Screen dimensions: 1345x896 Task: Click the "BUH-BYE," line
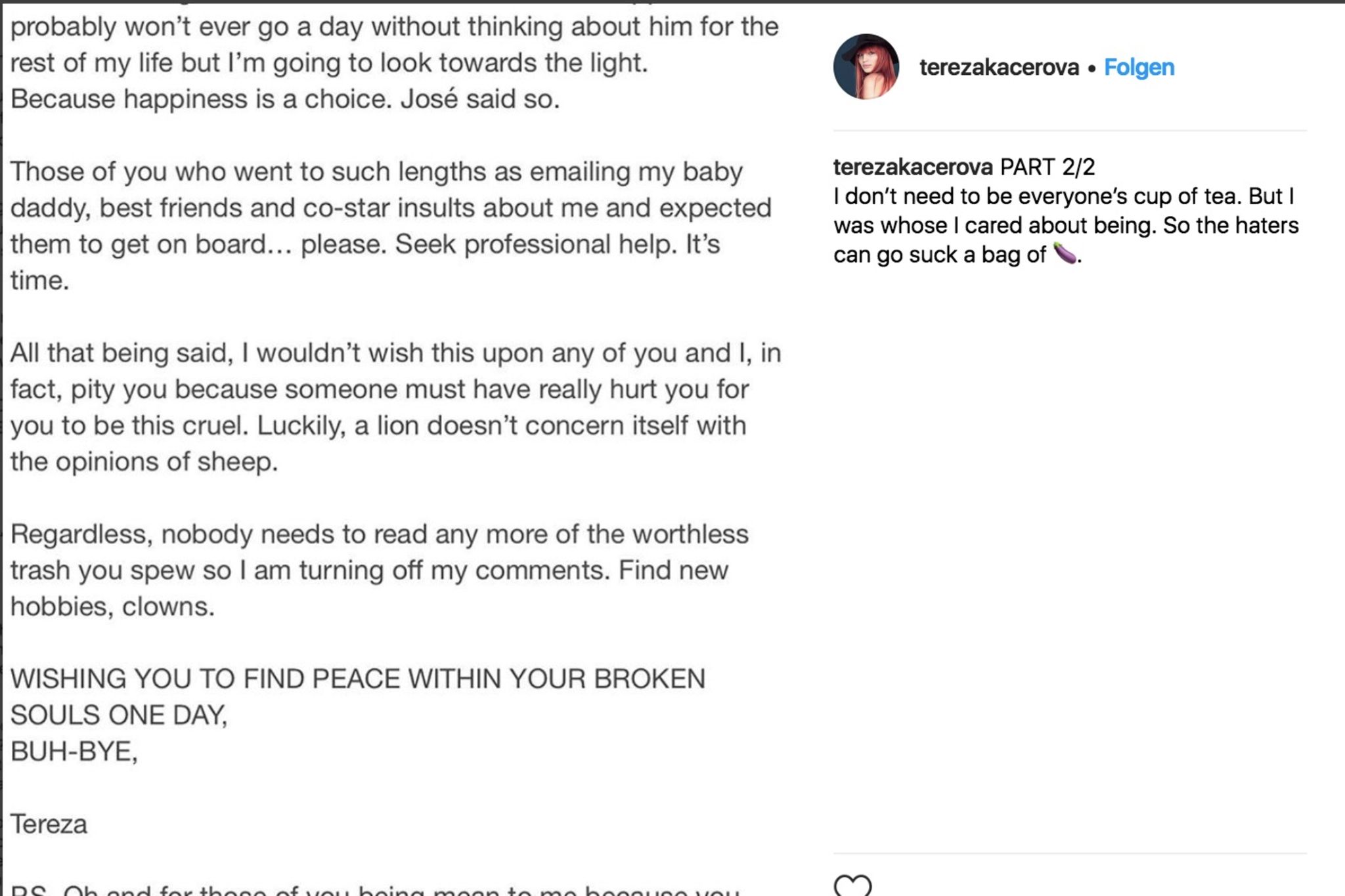[74, 752]
